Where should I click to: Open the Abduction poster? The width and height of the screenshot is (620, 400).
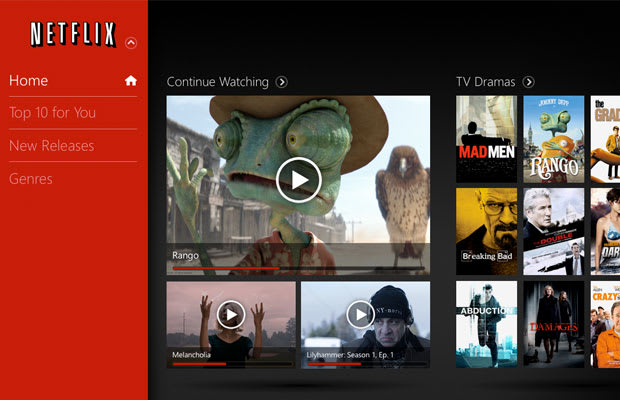coord(486,324)
